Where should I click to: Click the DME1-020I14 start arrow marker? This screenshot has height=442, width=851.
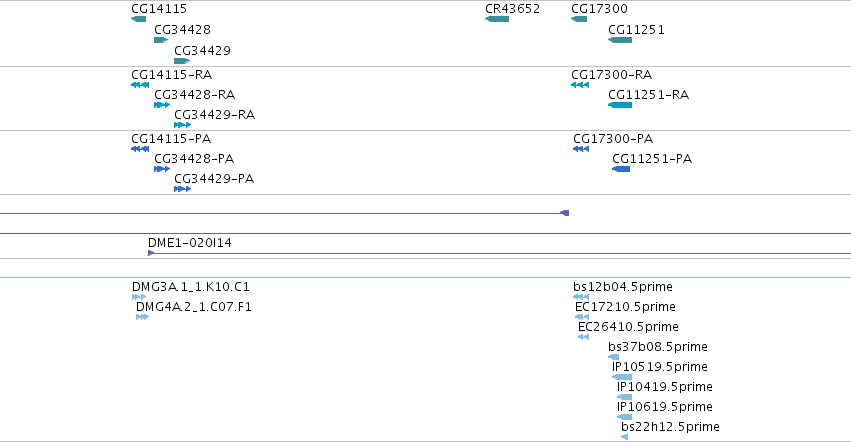click(151, 253)
